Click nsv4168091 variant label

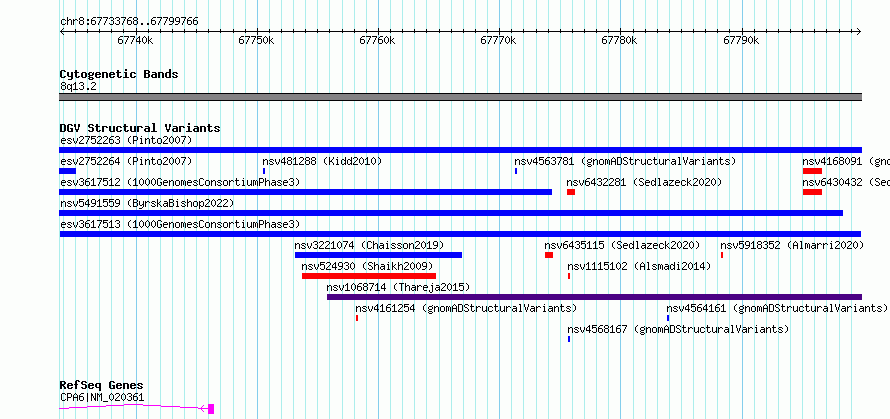pyautogui.click(x=846, y=161)
